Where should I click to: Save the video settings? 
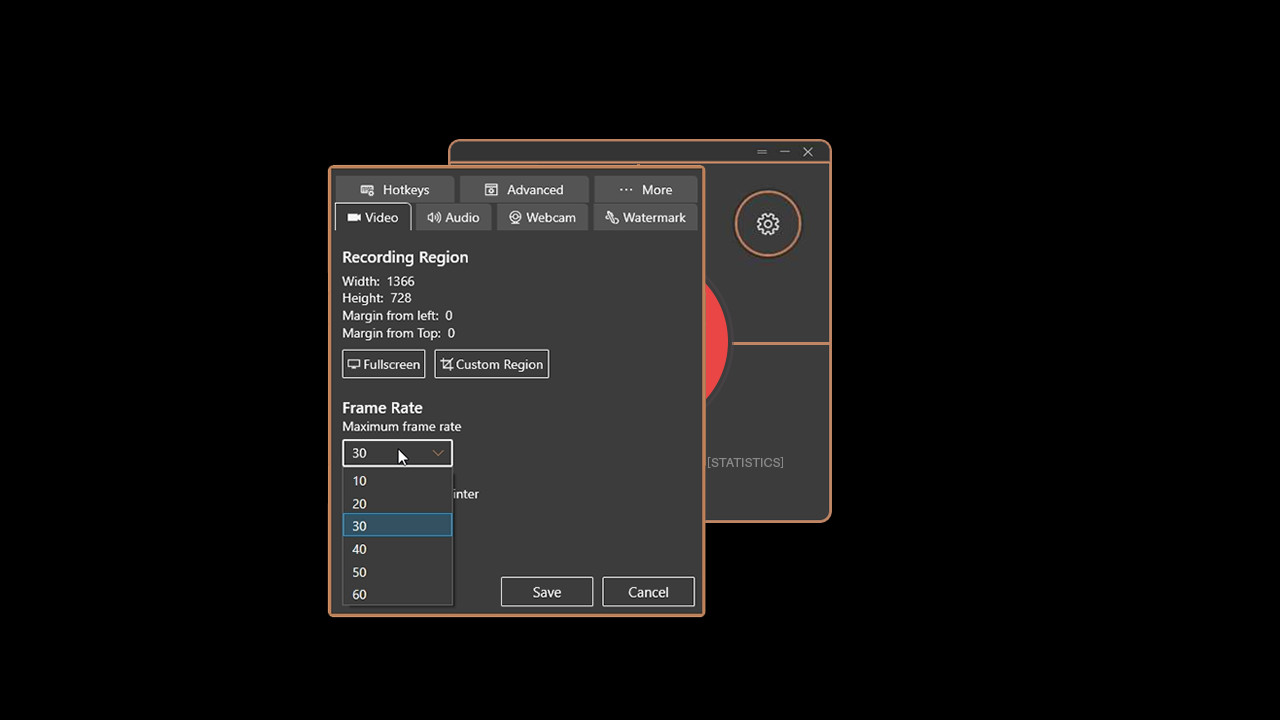point(547,592)
